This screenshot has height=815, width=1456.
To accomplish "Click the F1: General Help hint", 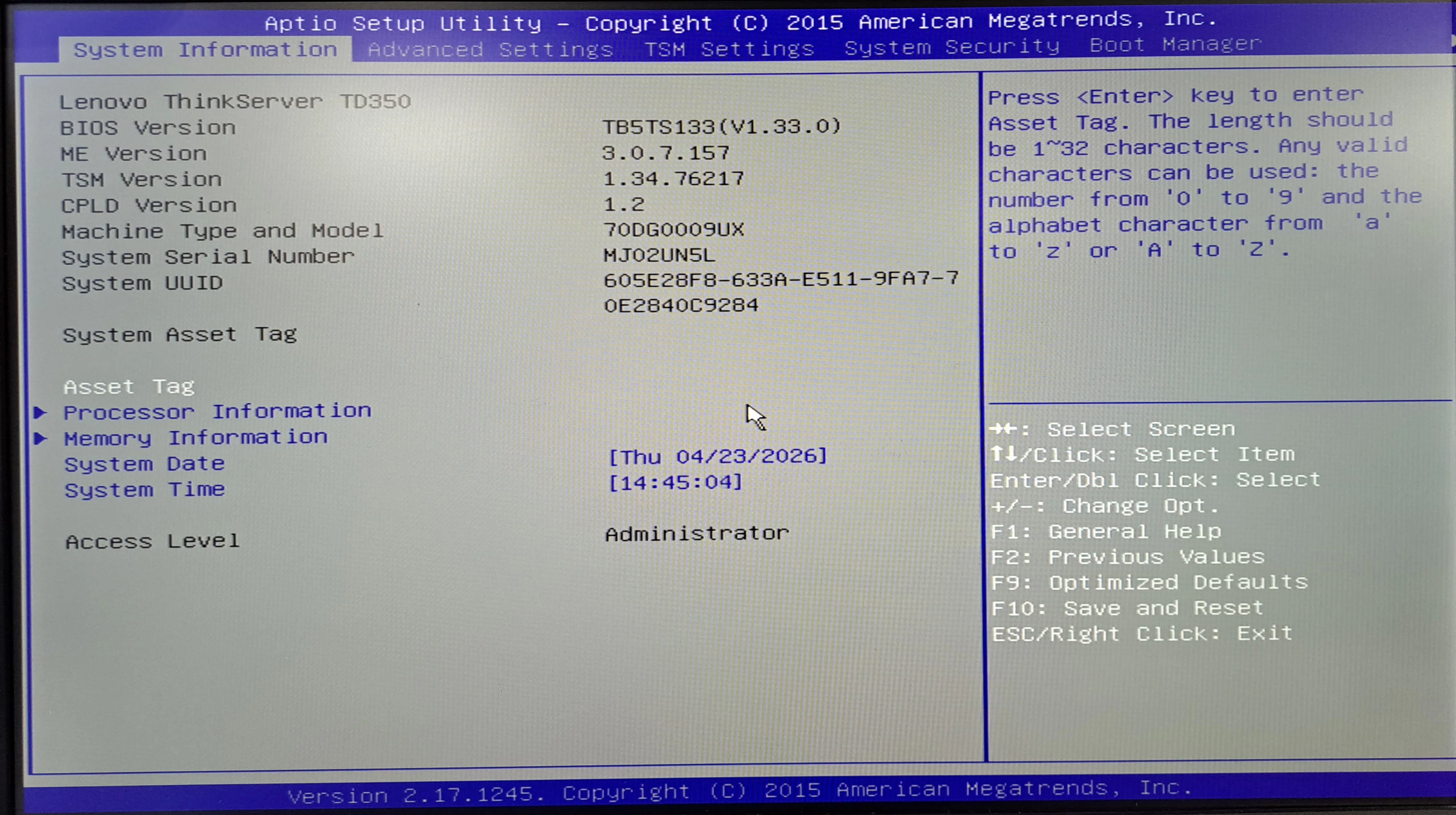I will [1106, 532].
